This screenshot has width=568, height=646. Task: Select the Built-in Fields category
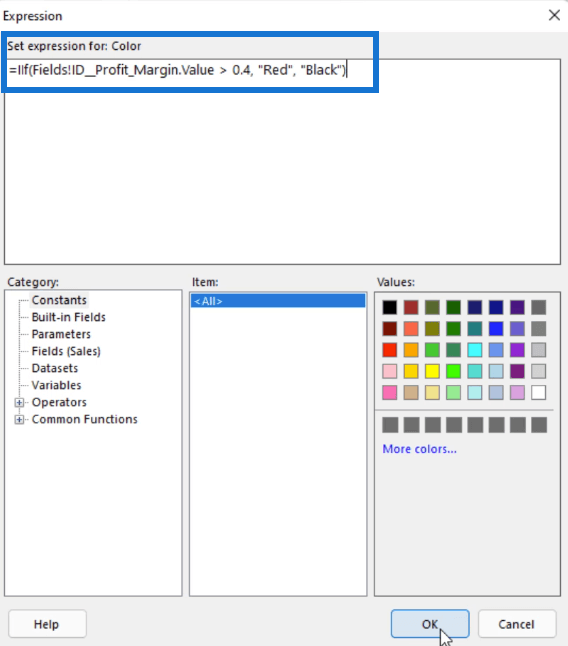[x=68, y=317]
